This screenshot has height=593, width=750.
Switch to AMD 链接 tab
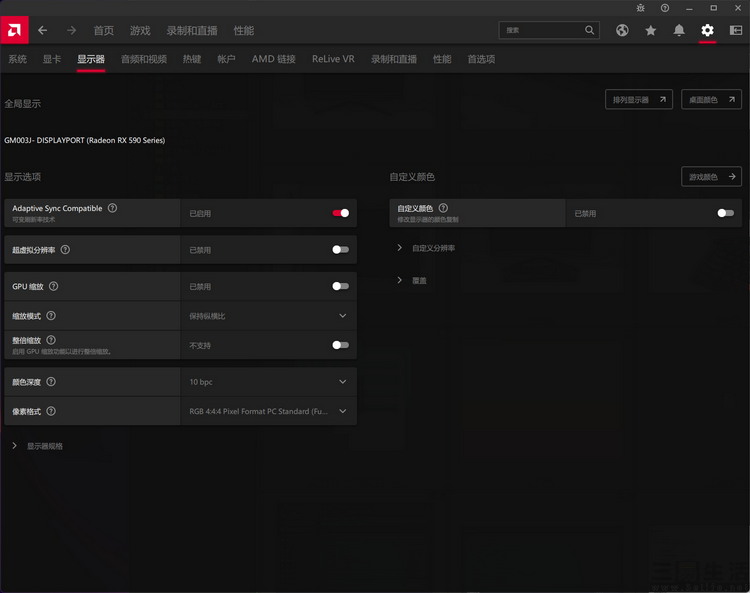(x=274, y=59)
